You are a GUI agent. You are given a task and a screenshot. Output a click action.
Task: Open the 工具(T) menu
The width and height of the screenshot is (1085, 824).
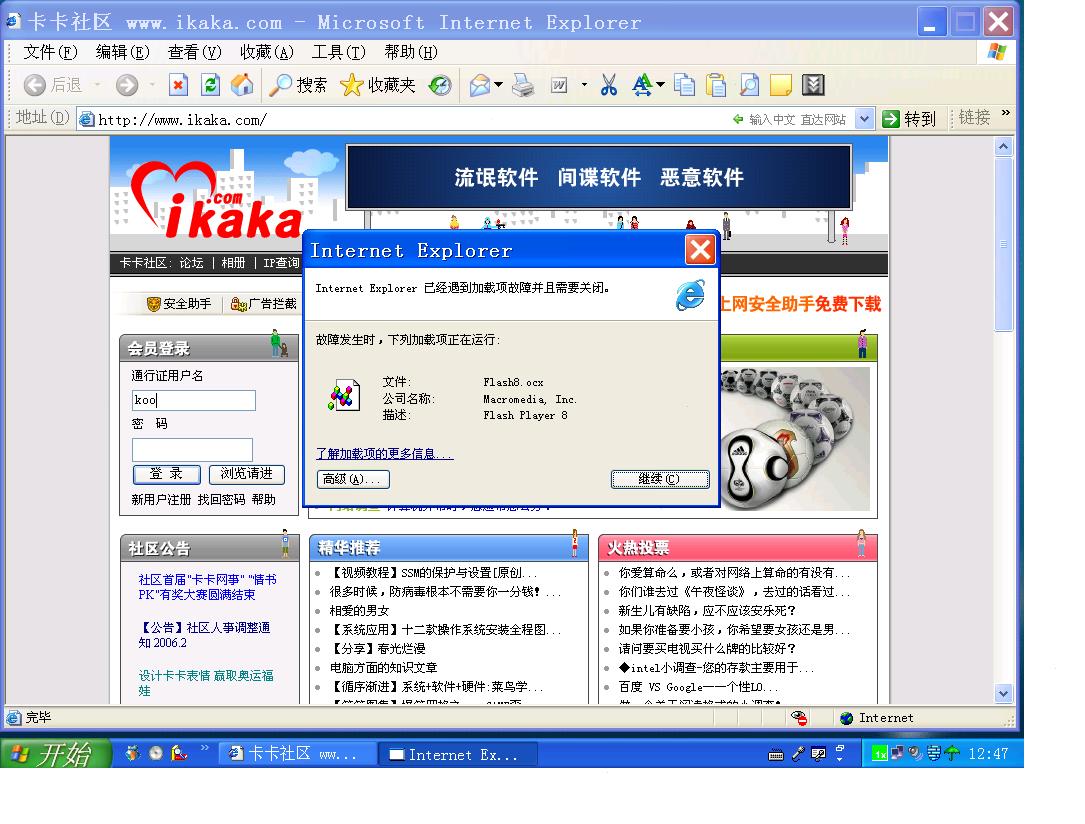338,52
